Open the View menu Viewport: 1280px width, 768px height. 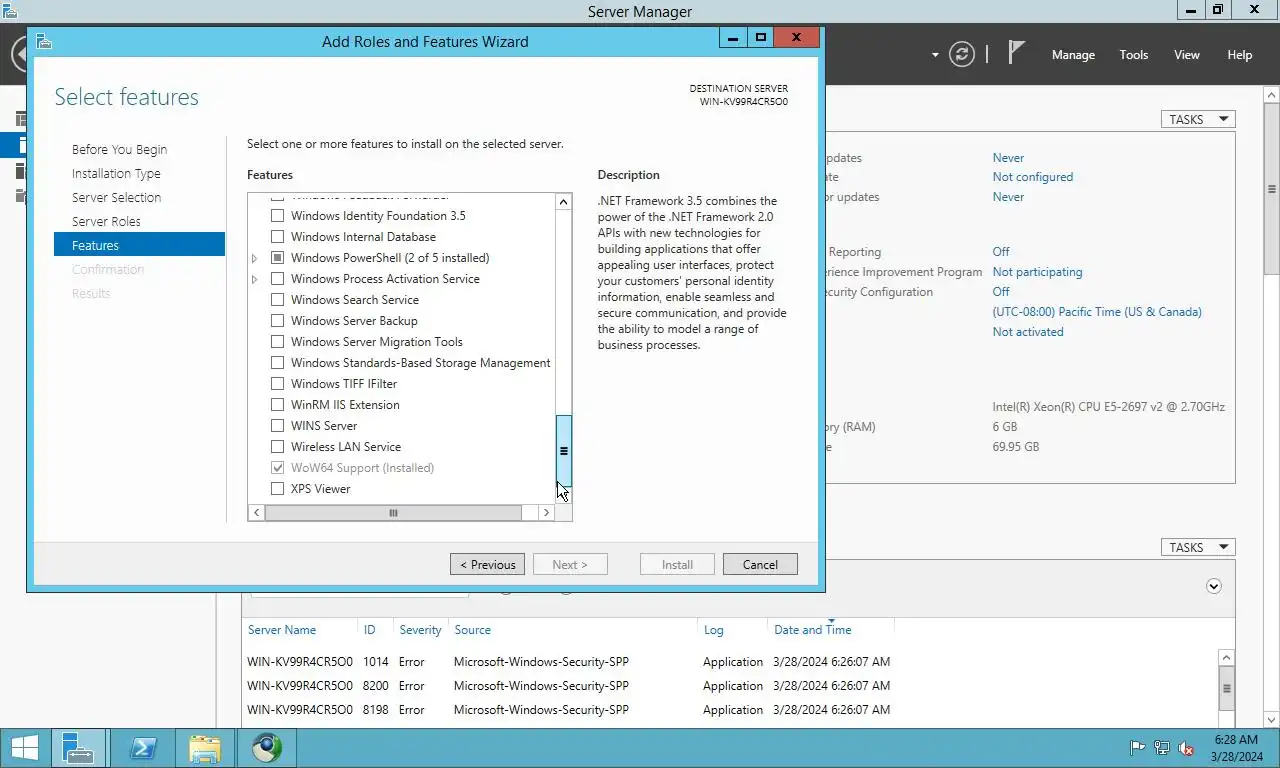pos(1187,55)
